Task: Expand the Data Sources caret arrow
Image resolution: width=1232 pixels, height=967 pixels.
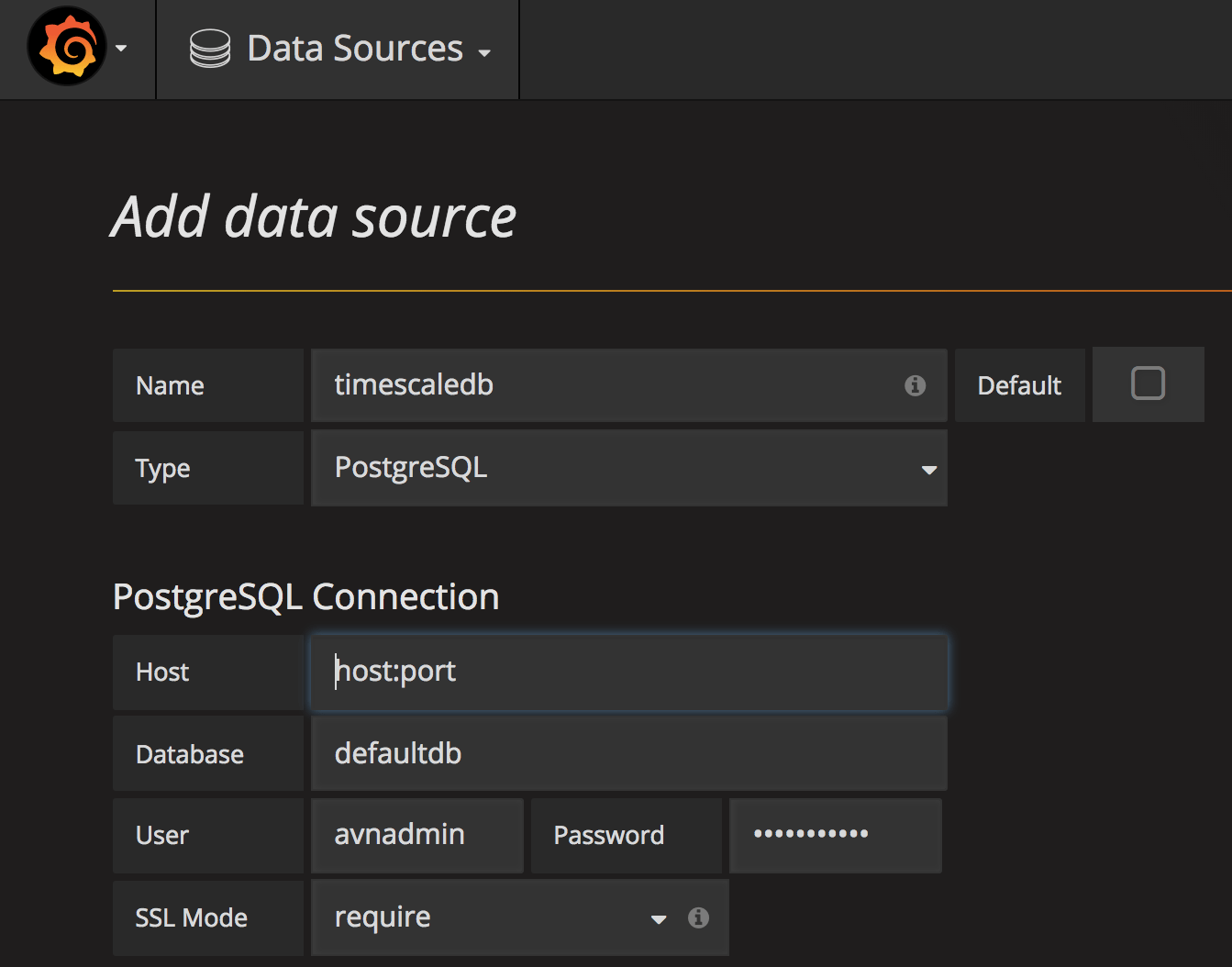Action: [x=484, y=53]
